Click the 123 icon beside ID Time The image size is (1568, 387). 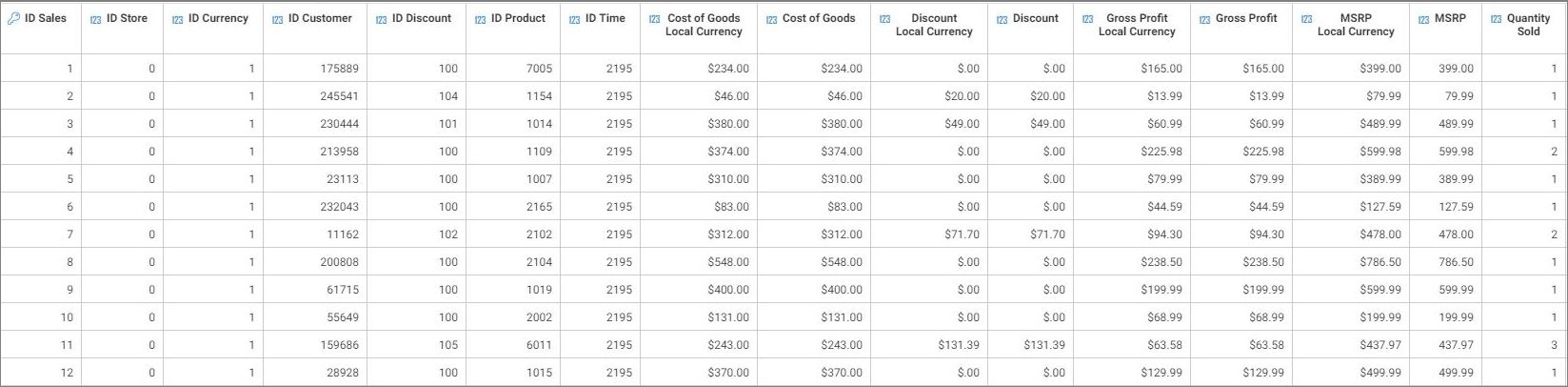pos(574,19)
